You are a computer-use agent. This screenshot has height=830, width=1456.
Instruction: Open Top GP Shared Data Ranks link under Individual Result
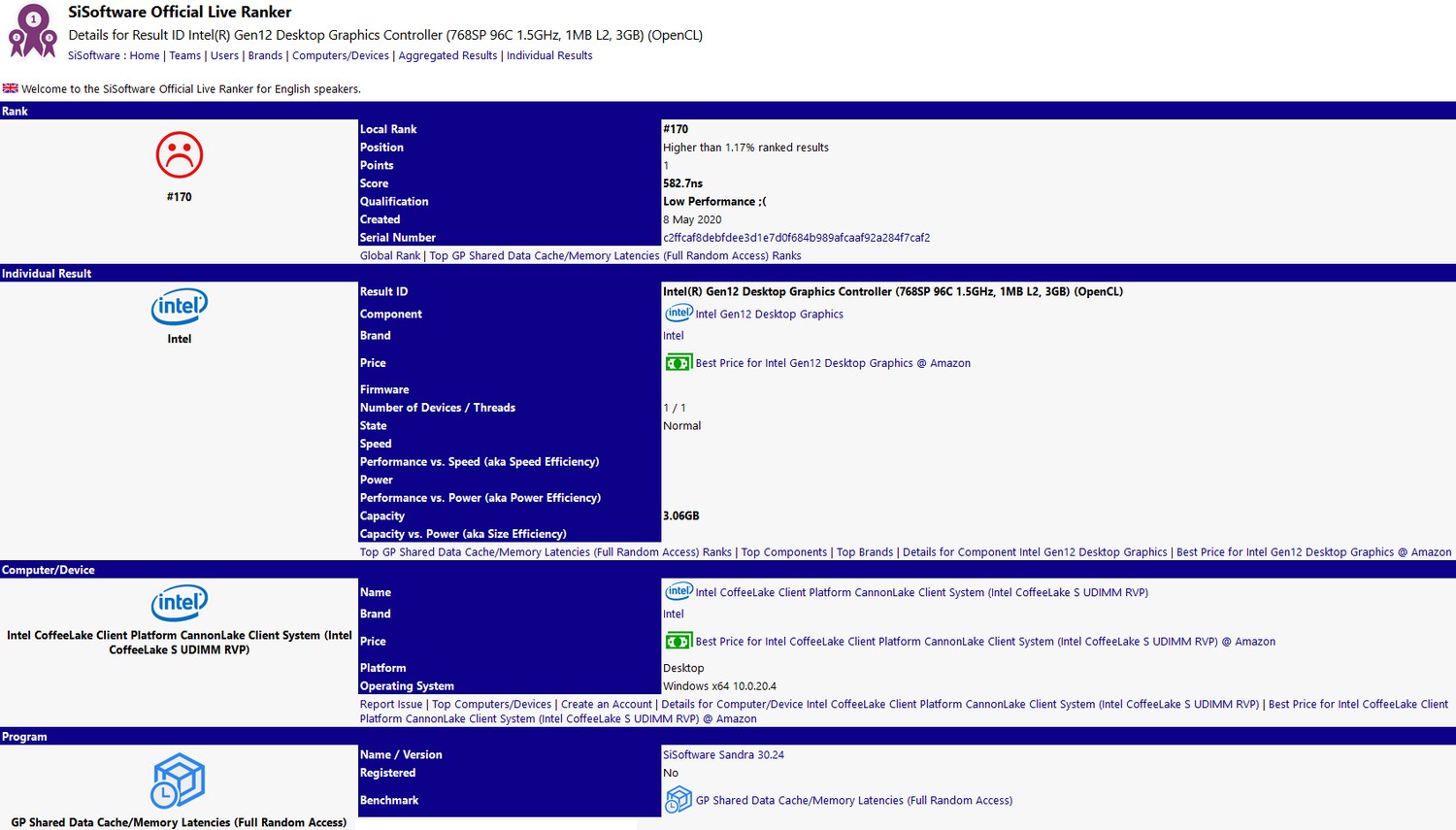tap(546, 552)
